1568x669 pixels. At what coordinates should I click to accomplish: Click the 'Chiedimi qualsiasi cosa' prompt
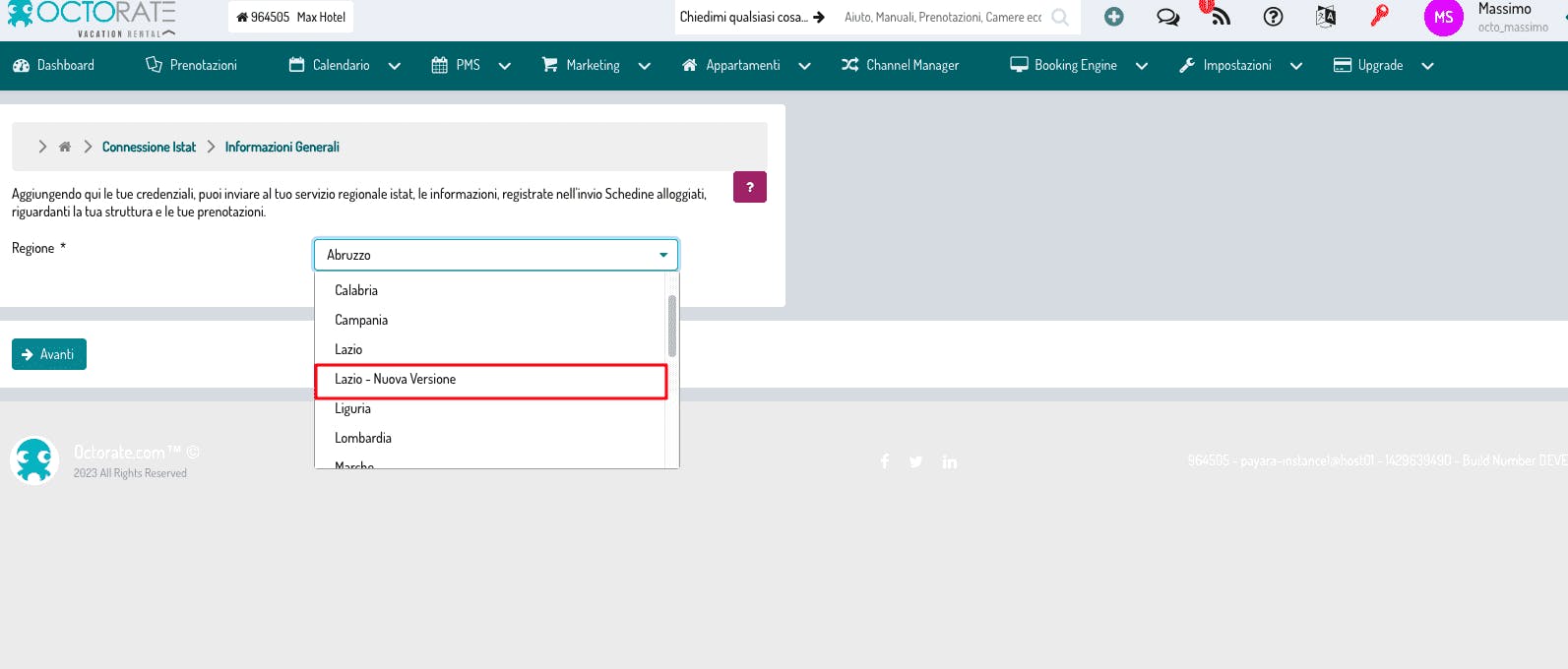click(752, 17)
